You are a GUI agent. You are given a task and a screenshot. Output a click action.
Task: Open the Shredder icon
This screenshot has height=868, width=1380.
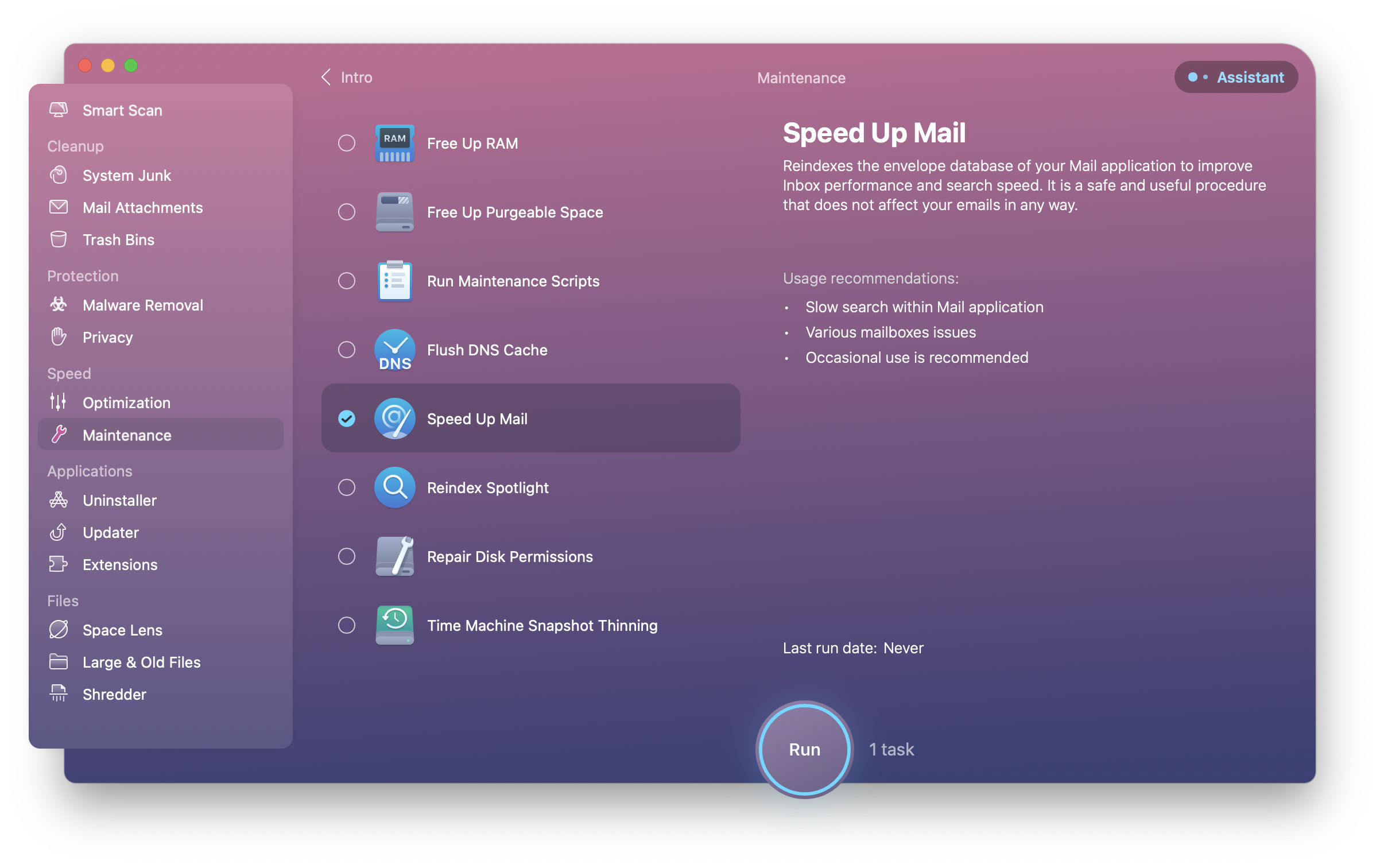click(59, 693)
